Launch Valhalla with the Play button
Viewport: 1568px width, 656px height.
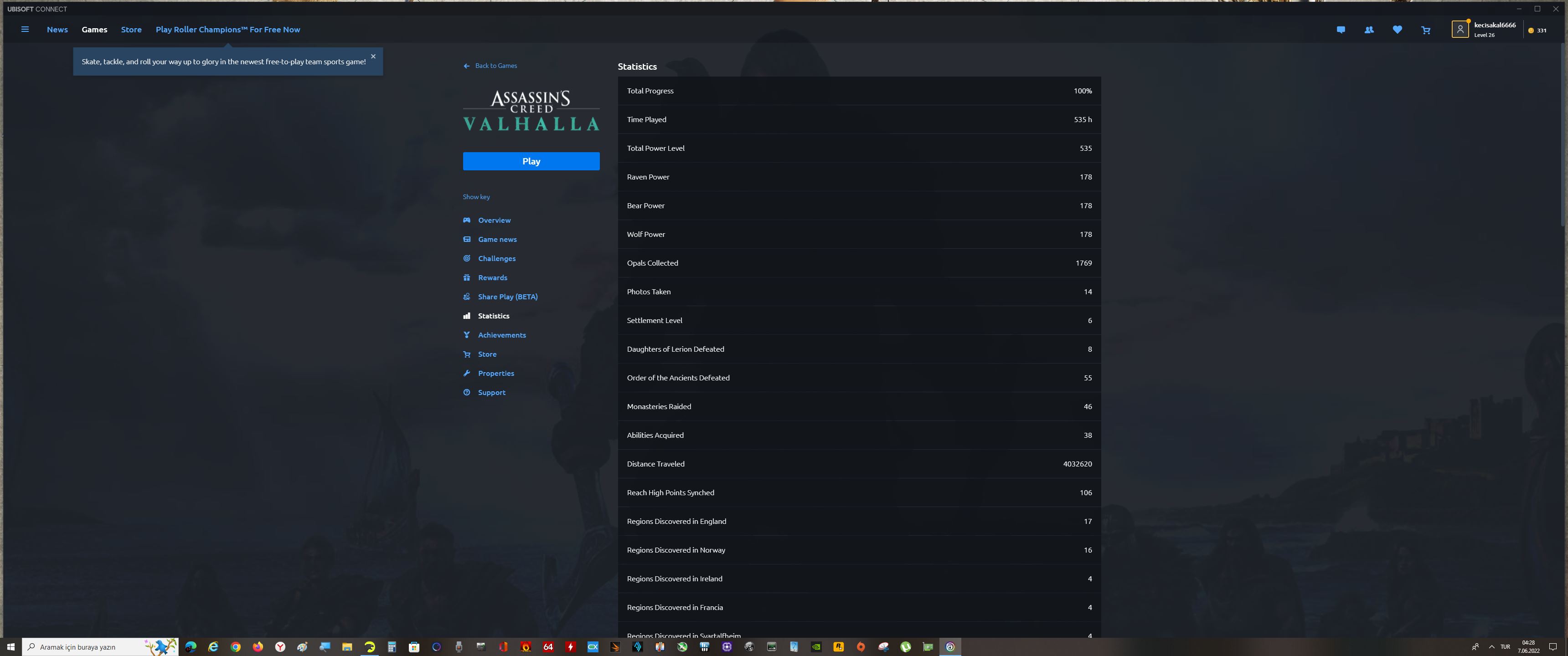point(531,161)
